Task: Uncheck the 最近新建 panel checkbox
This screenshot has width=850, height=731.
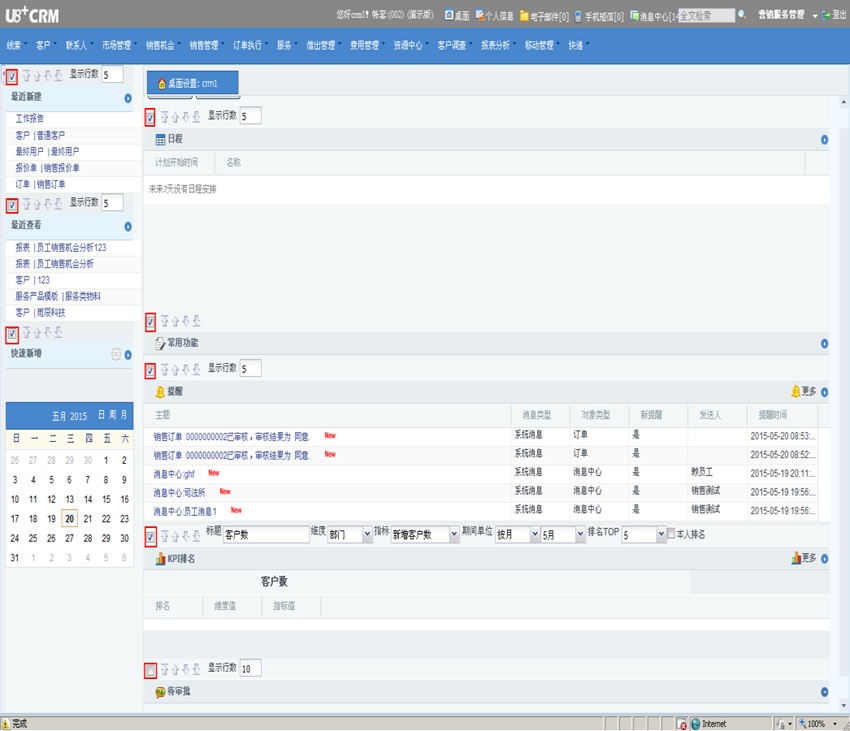Action: (x=11, y=76)
